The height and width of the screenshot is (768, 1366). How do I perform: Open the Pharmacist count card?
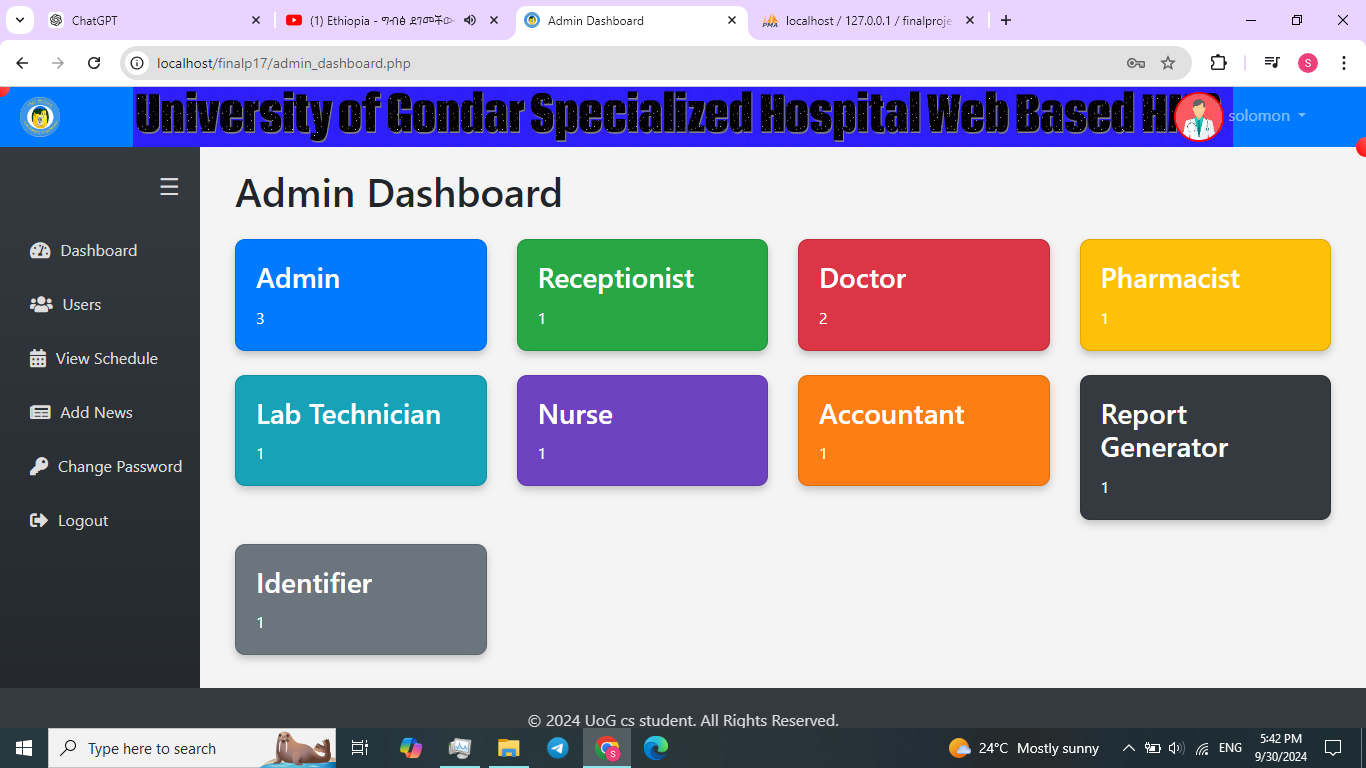click(x=1204, y=295)
